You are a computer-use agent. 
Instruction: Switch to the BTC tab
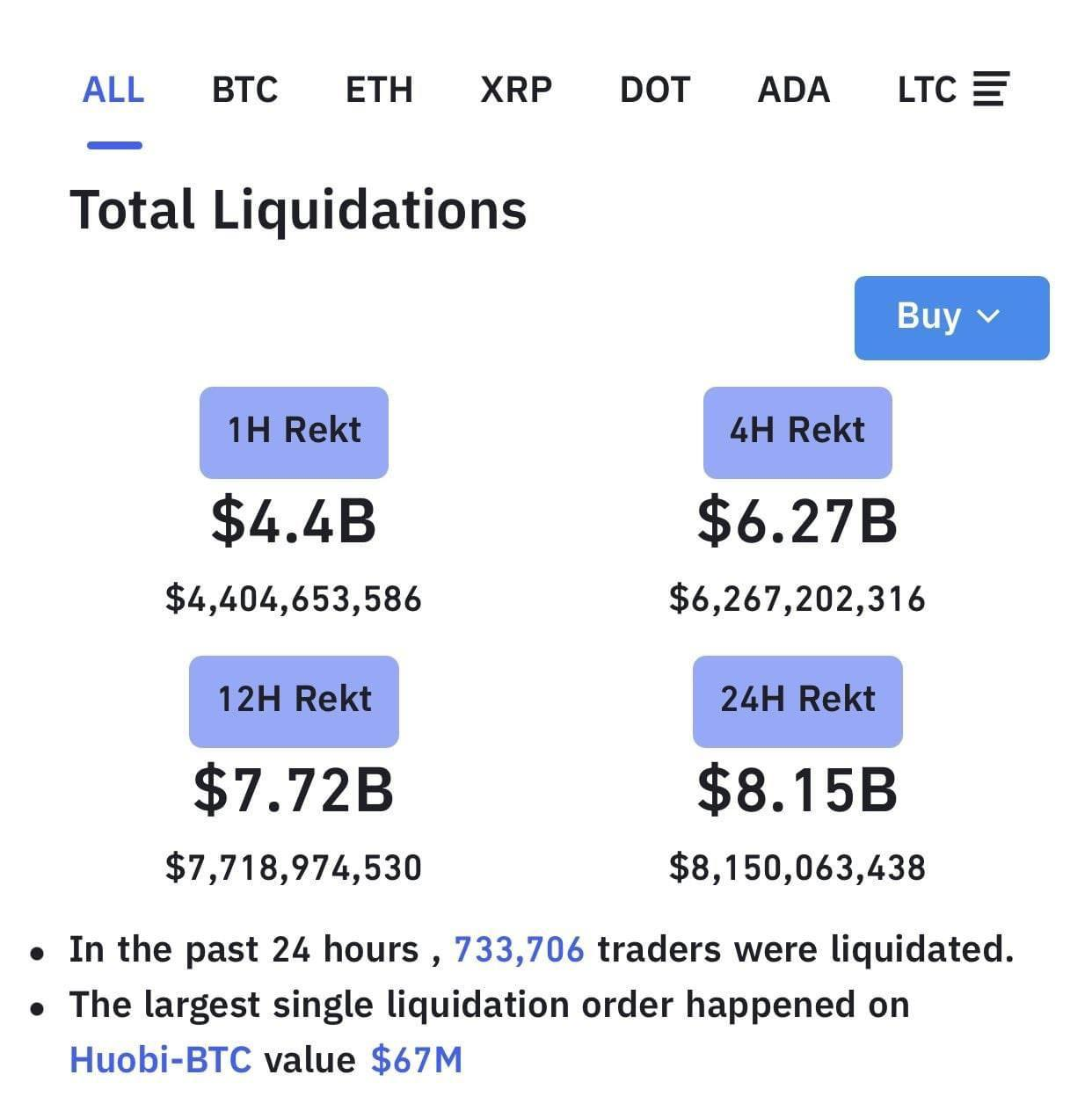coord(244,90)
